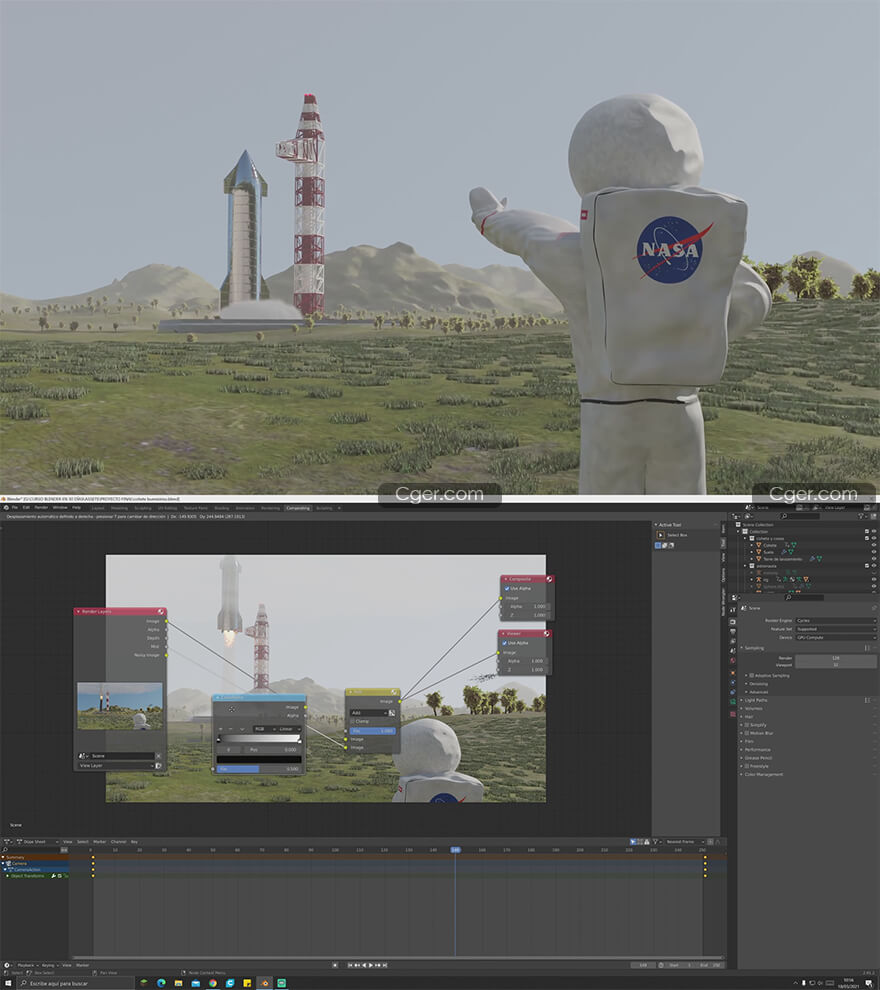
Task: Toggle Use Alpha in the Viewer node
Action: 504,643
